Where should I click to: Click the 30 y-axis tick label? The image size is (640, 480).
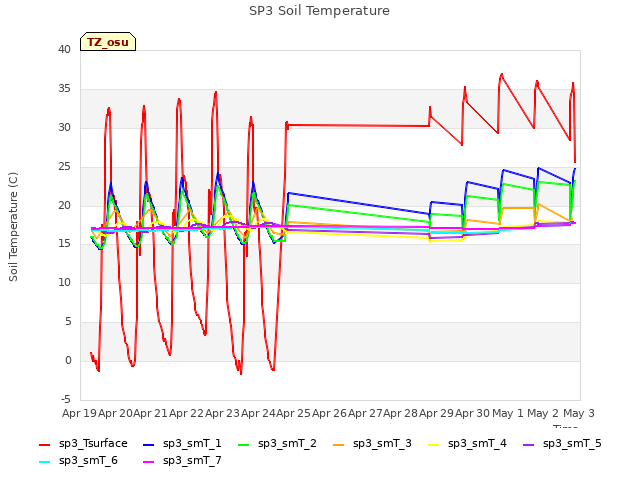click(64, 128)
